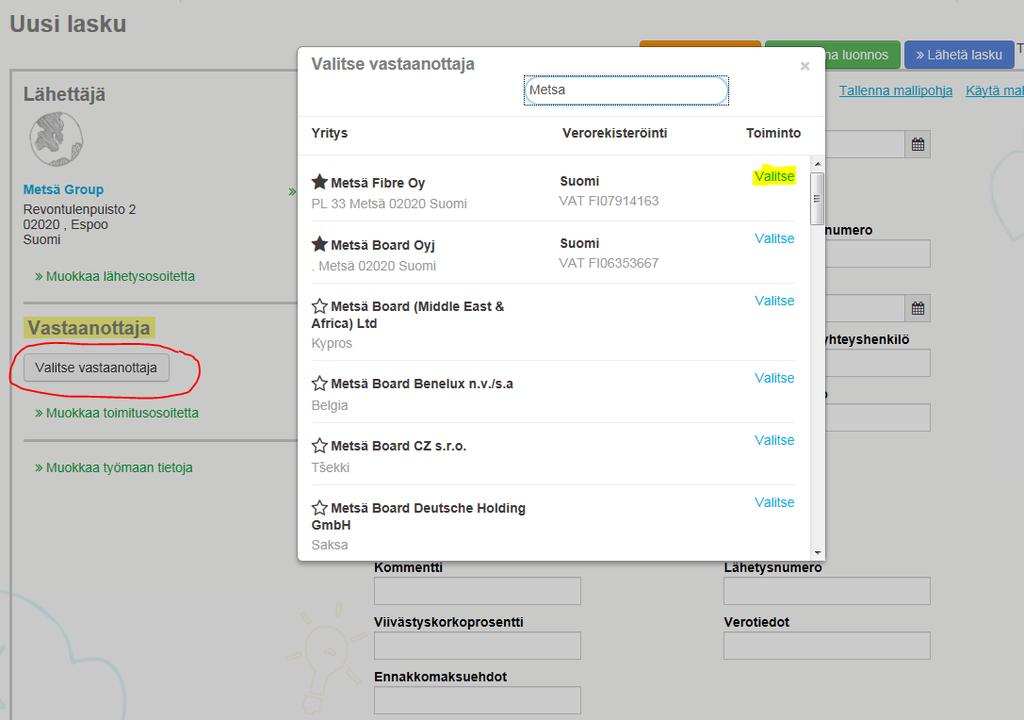Click the Lähetysnumero input field

click(827, 591)
